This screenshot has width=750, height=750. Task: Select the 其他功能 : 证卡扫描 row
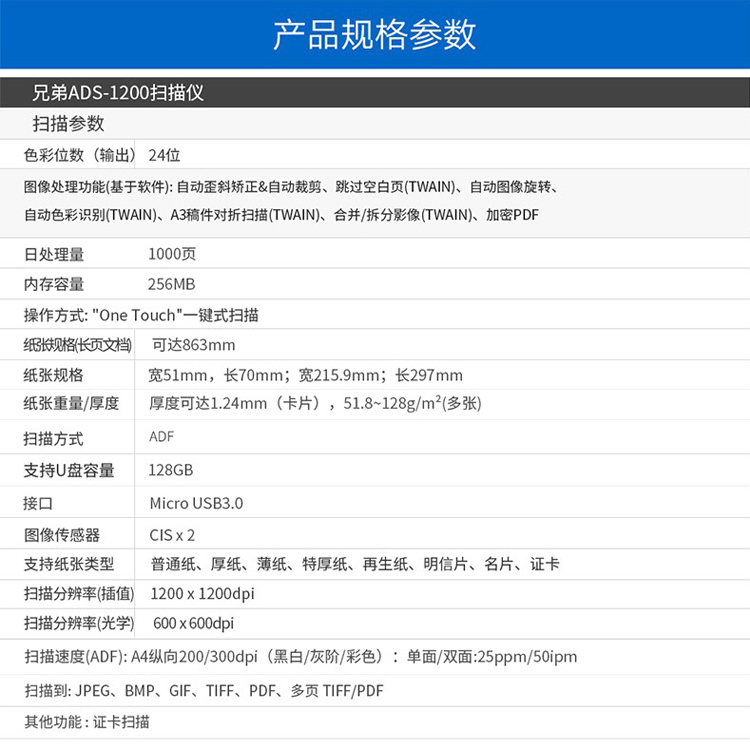coord(87,722)
